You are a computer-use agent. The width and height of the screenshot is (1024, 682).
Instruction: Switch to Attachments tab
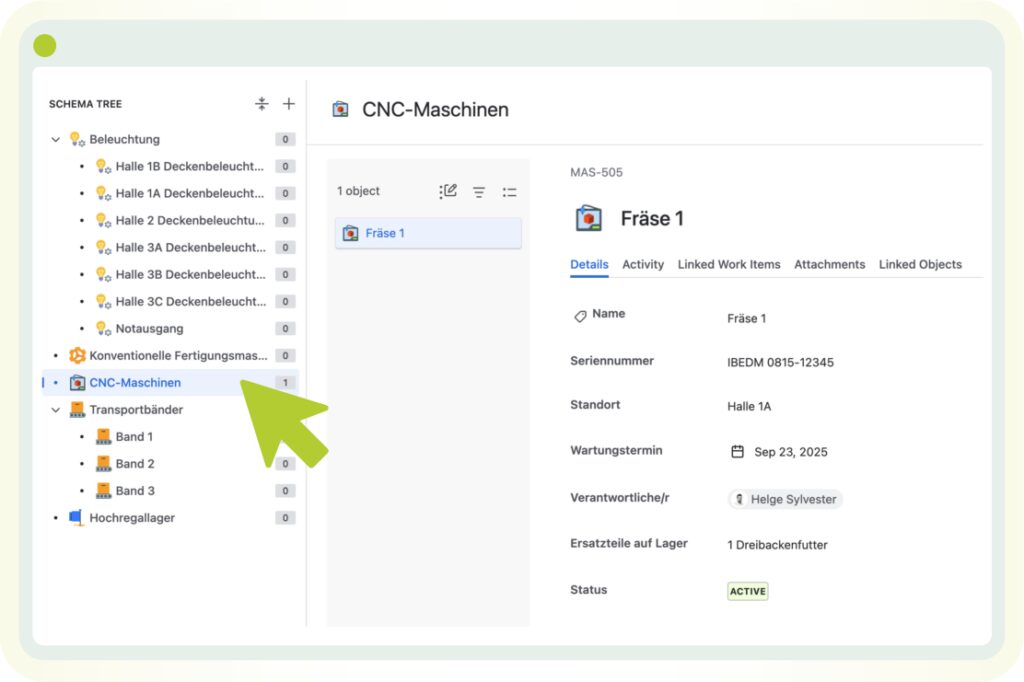(x=829, y=265)
